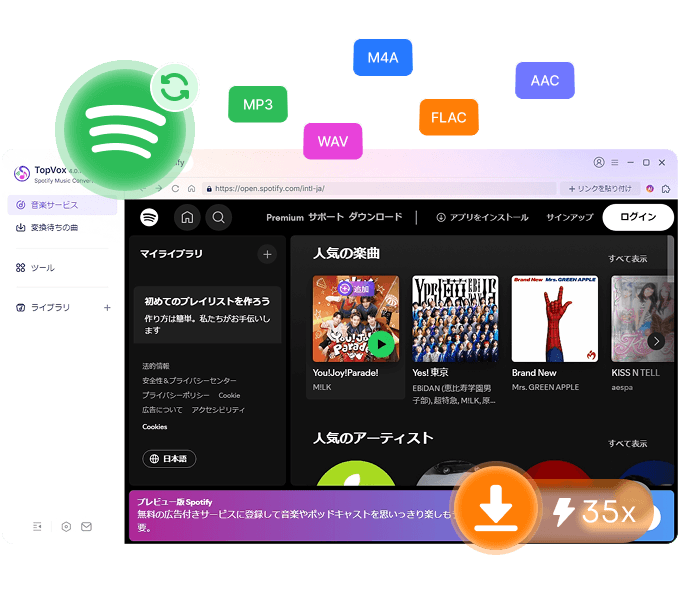
Task: Open the Spotify search button
Action: coord(218,217)
